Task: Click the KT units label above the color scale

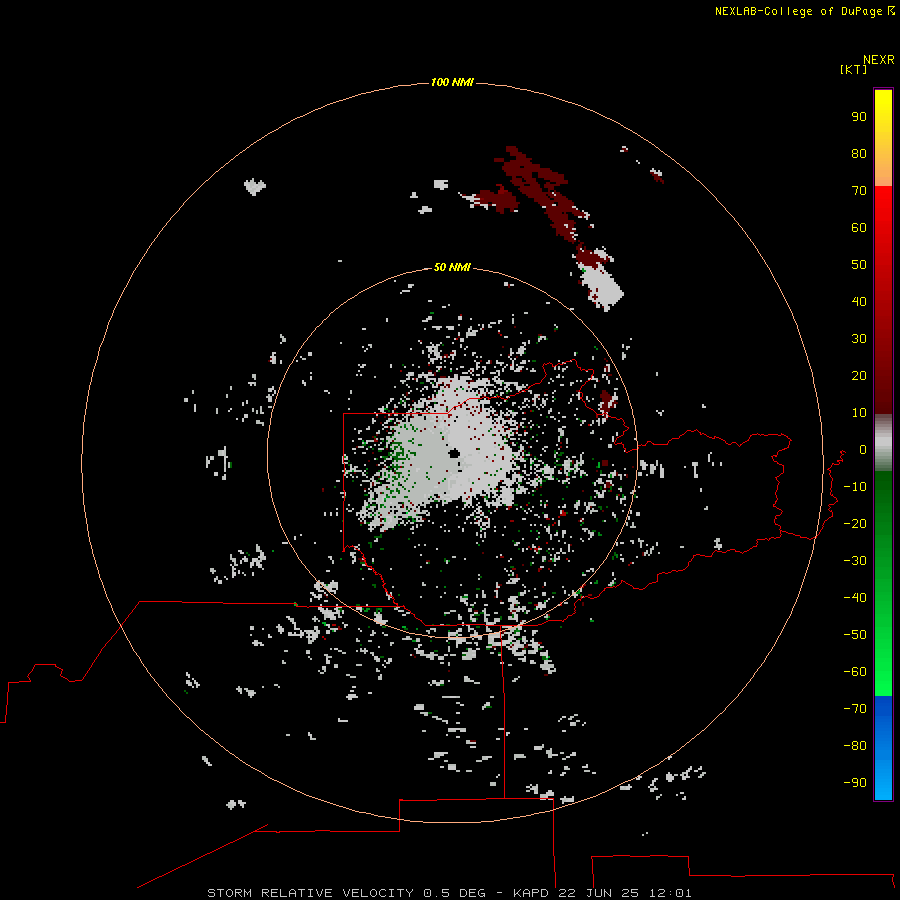Action: [854, 69]
